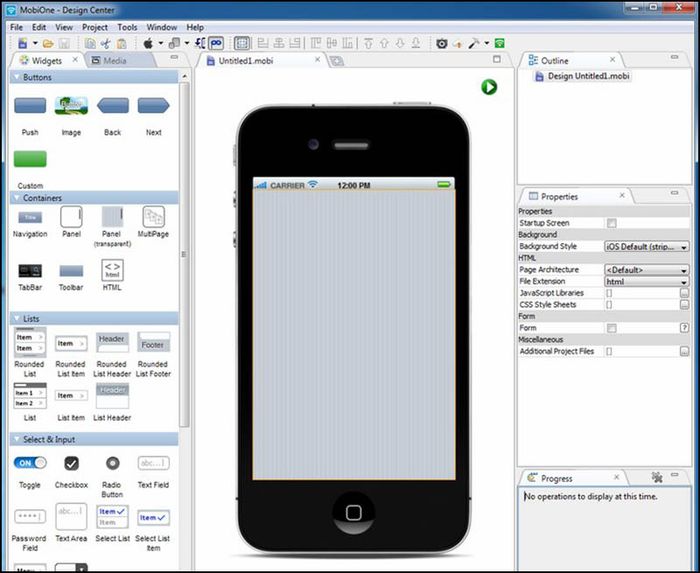
Task: Click the Copy toolbar icon
Action: click(x=90, y=43)
